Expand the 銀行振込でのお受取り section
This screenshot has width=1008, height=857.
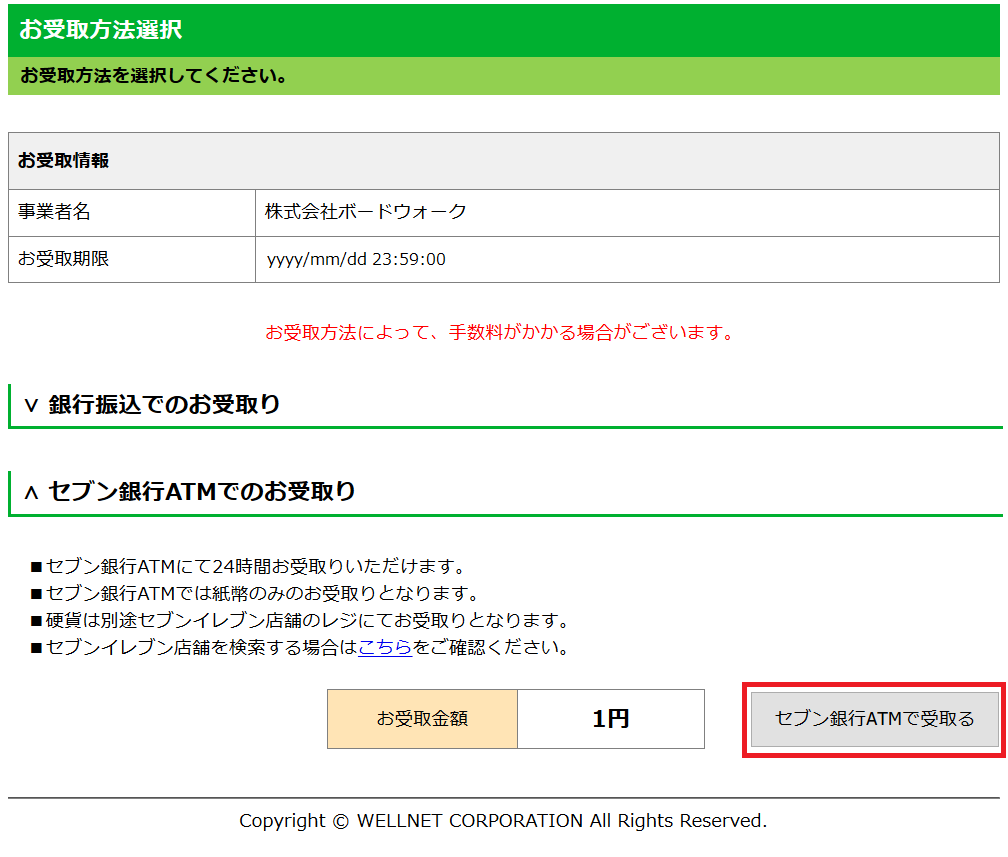[x=165, y=405]
